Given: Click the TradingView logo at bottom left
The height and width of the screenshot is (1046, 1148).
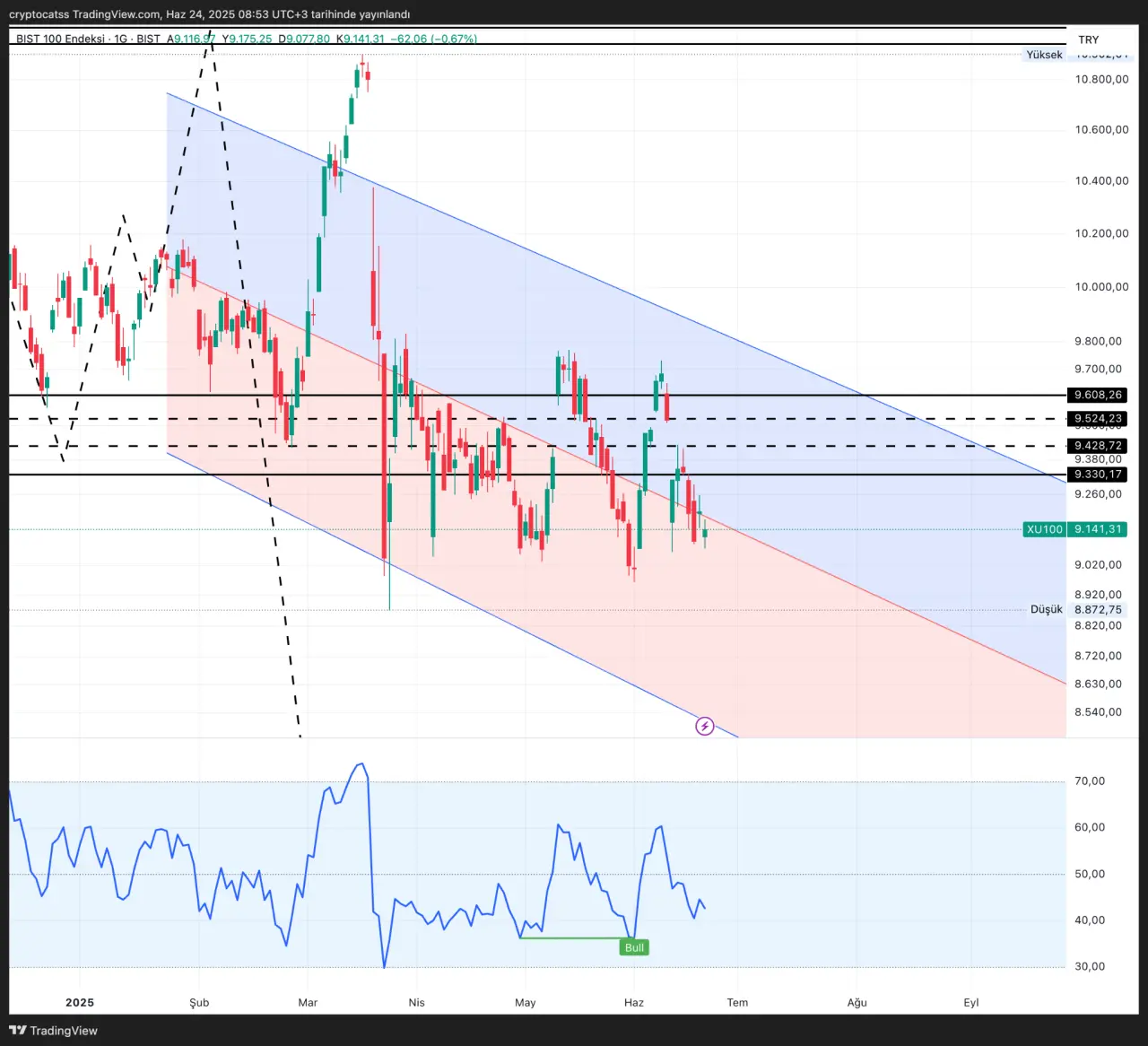Looking at the screenshot, I should [x=54, y=1031].
